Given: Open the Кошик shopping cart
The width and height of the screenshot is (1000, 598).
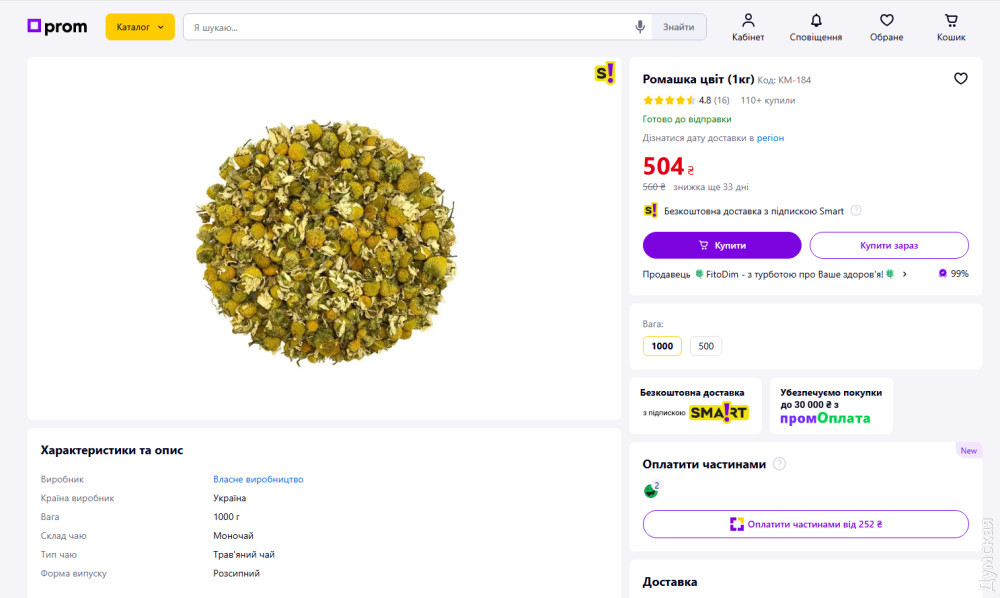Looking at the screenshot, I should (x=951, y=21).
